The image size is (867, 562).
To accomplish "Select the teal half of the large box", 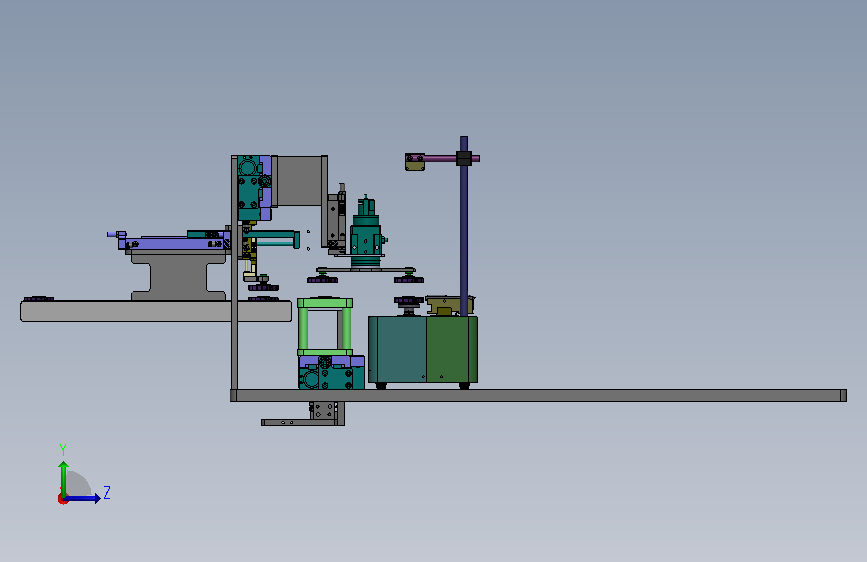I will (397, 350).
